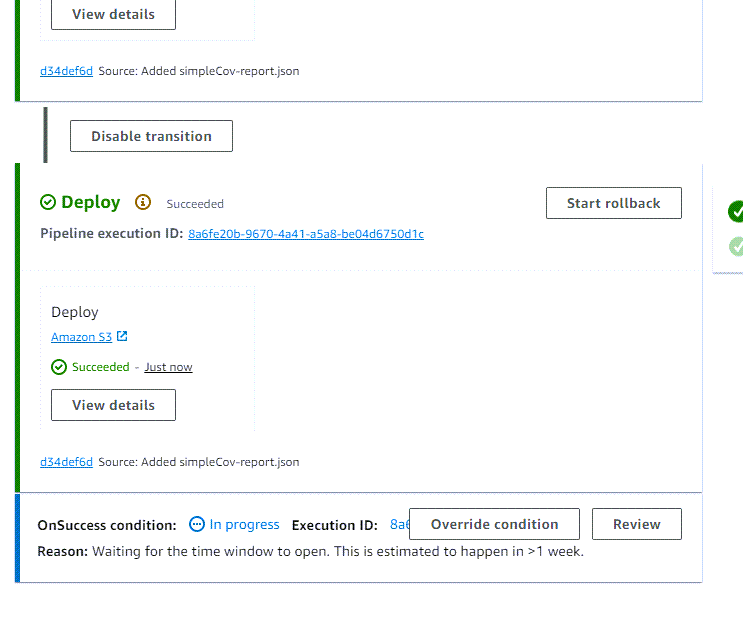Viewport: 743px width, 620px height.
Task: Click the faded green check on right panel
Action: point(736,245)
